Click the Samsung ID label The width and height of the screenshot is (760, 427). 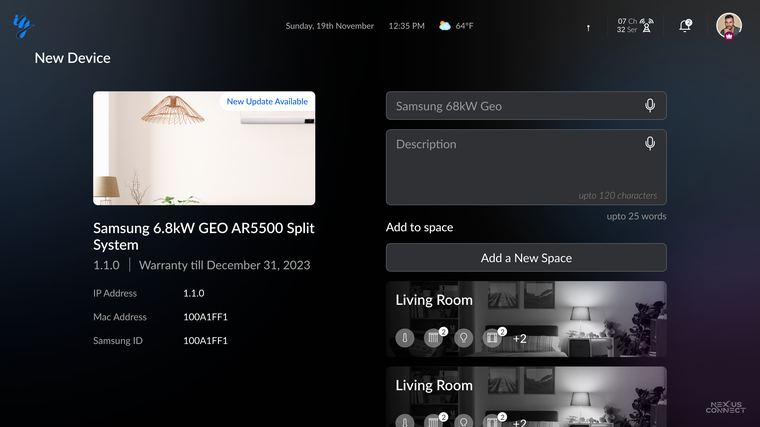(x=118, y=341)
